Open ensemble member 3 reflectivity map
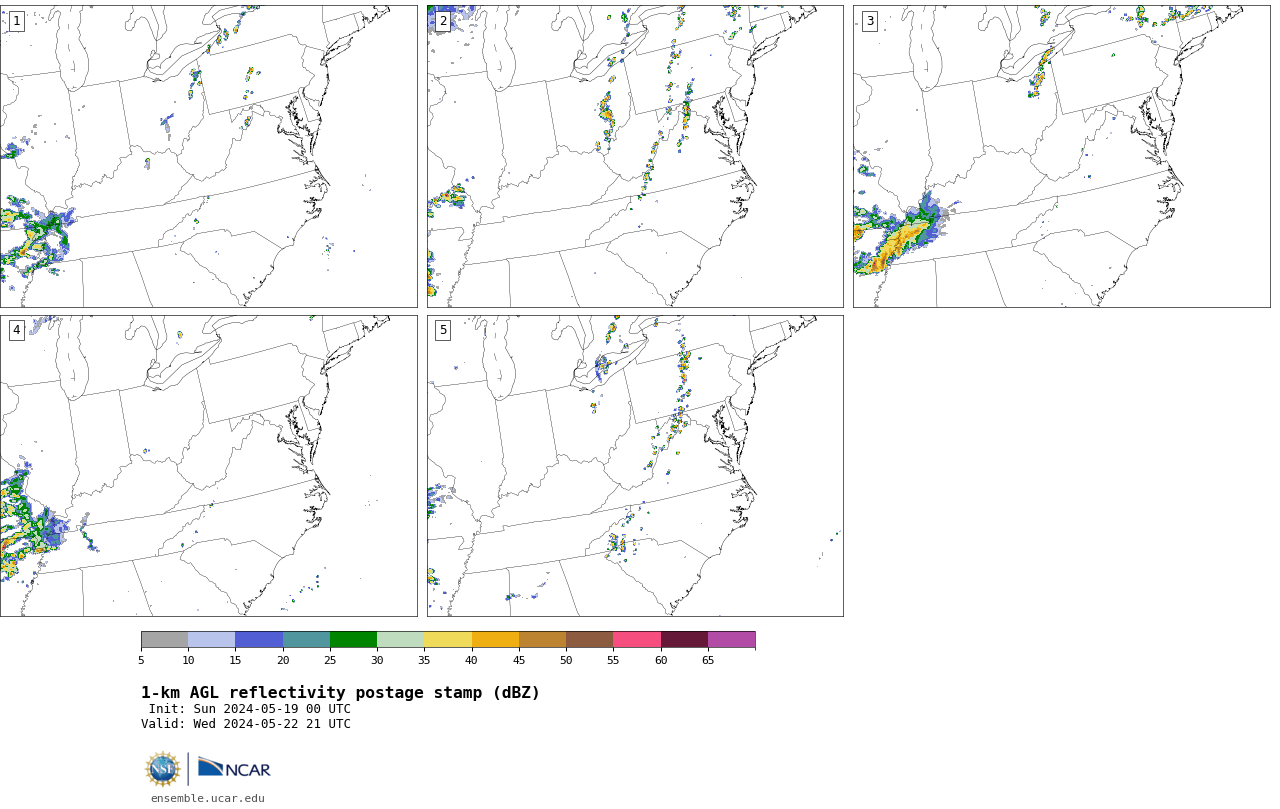Screen dimensions: 1280x809 pos(1061,156)
